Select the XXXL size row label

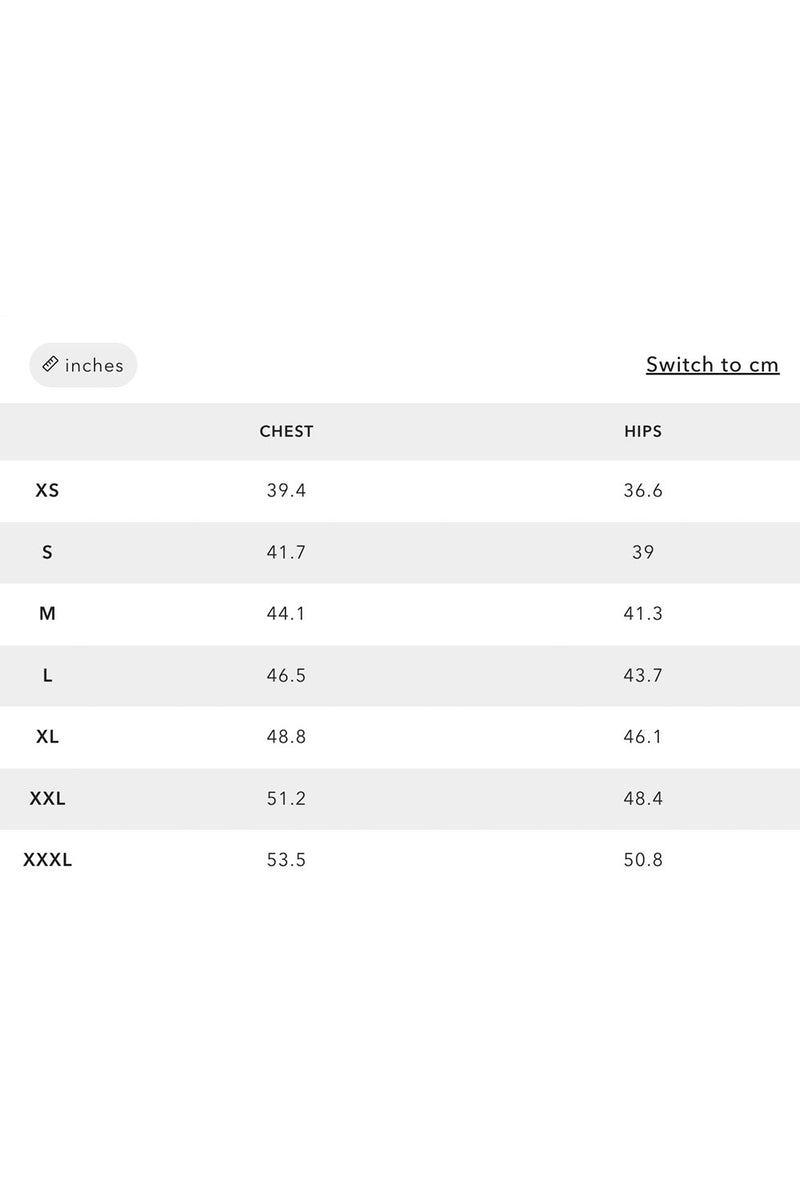pyautogui.click(x=47, y=860)
